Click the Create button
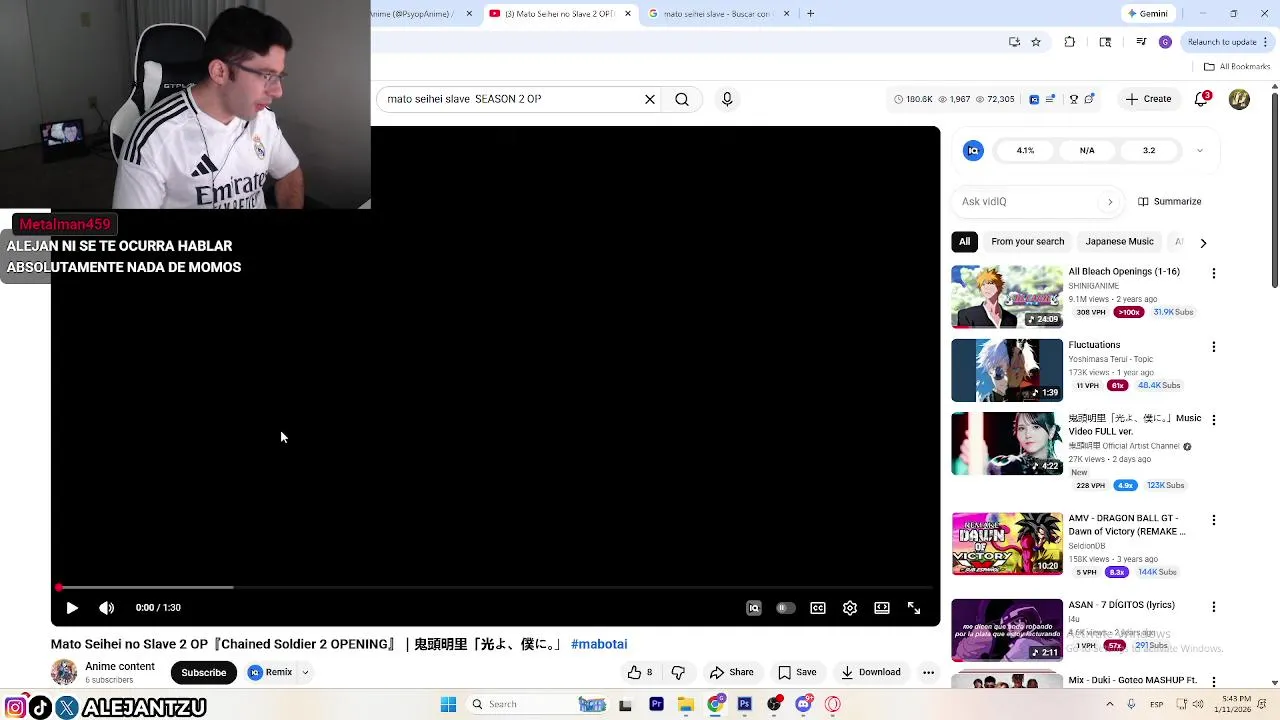Viewport: 1280px width, 720px height. 1148,99
